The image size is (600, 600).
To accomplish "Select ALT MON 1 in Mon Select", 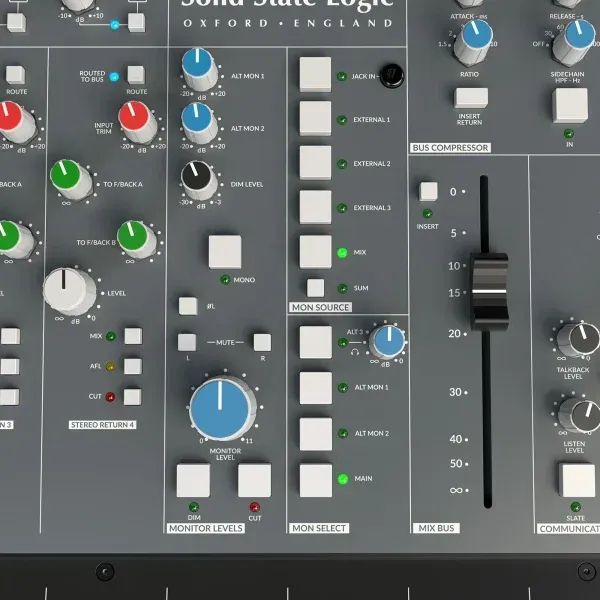I will pyautogui.click(x=316, y=388).
